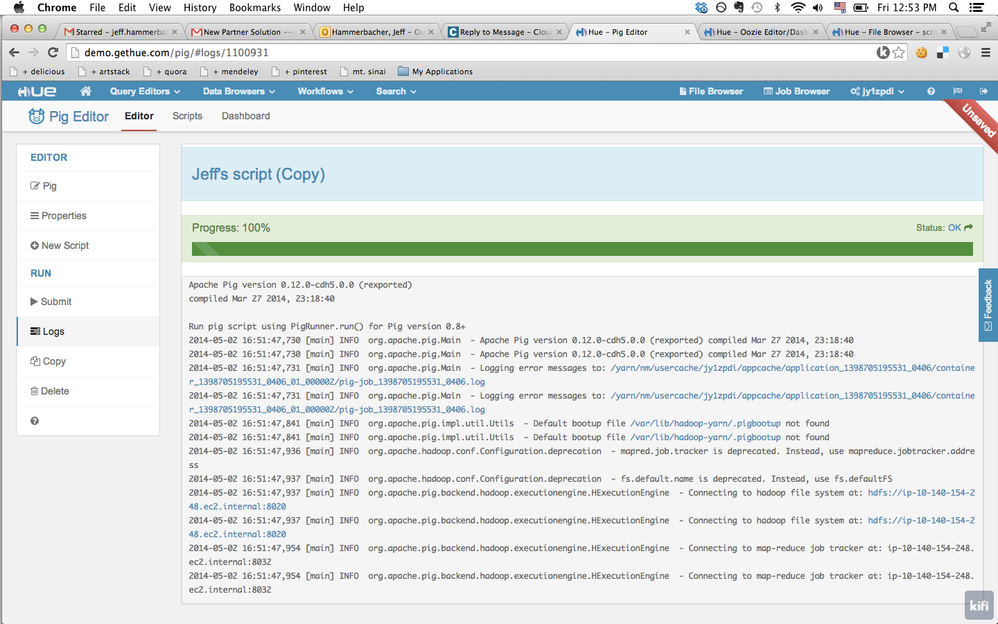
Task: Open the History menu
Action: tap(200, 8)
